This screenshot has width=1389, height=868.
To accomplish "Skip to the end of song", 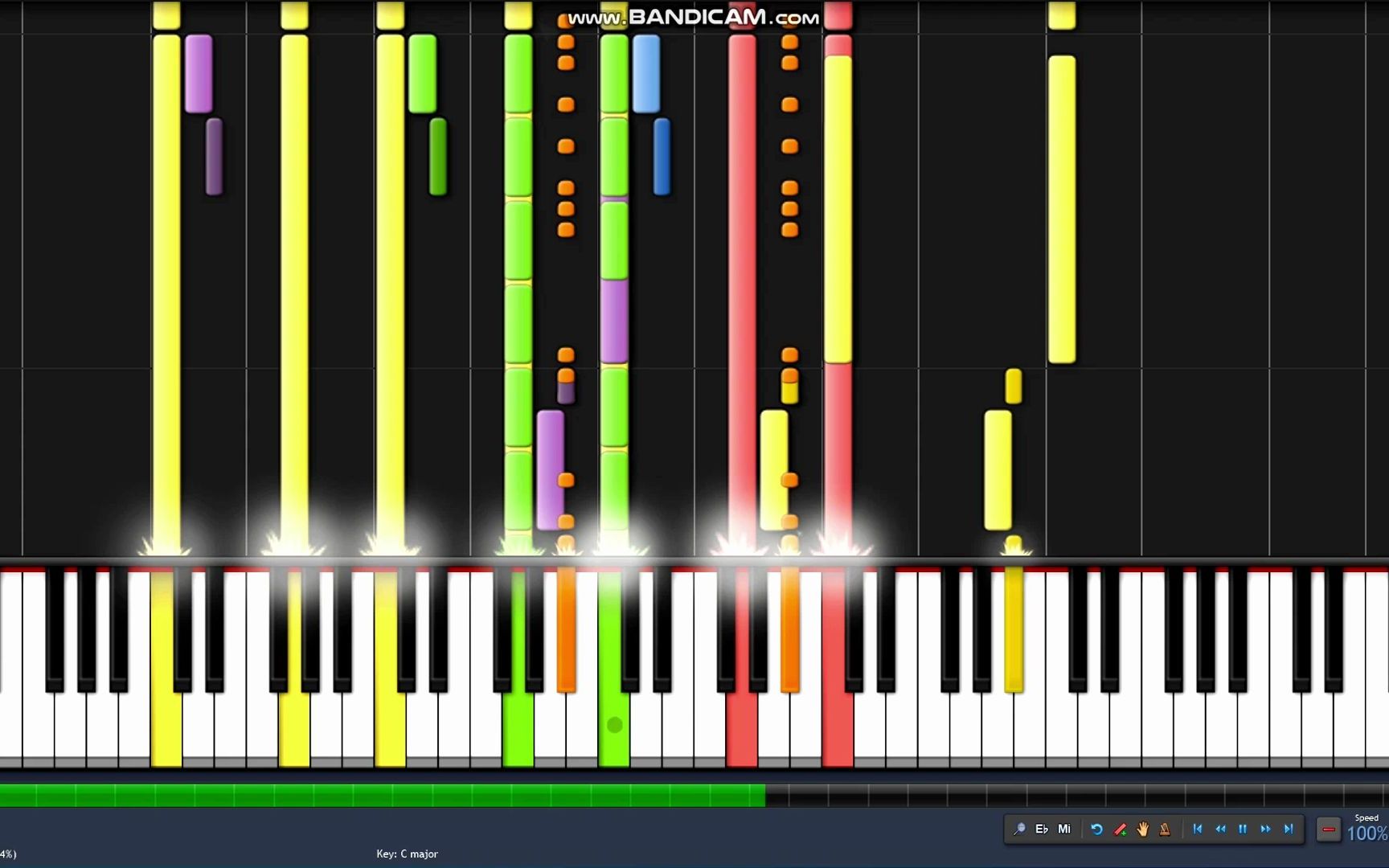I will 1289,829.
